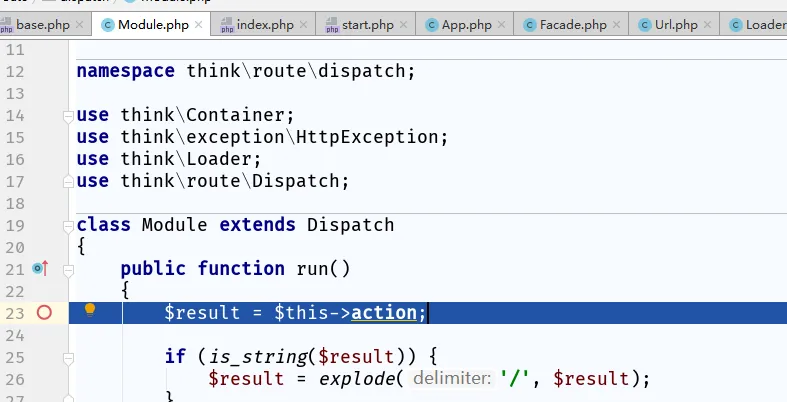
Task: Fold the if block at line 25
Action: coord(70,357)
